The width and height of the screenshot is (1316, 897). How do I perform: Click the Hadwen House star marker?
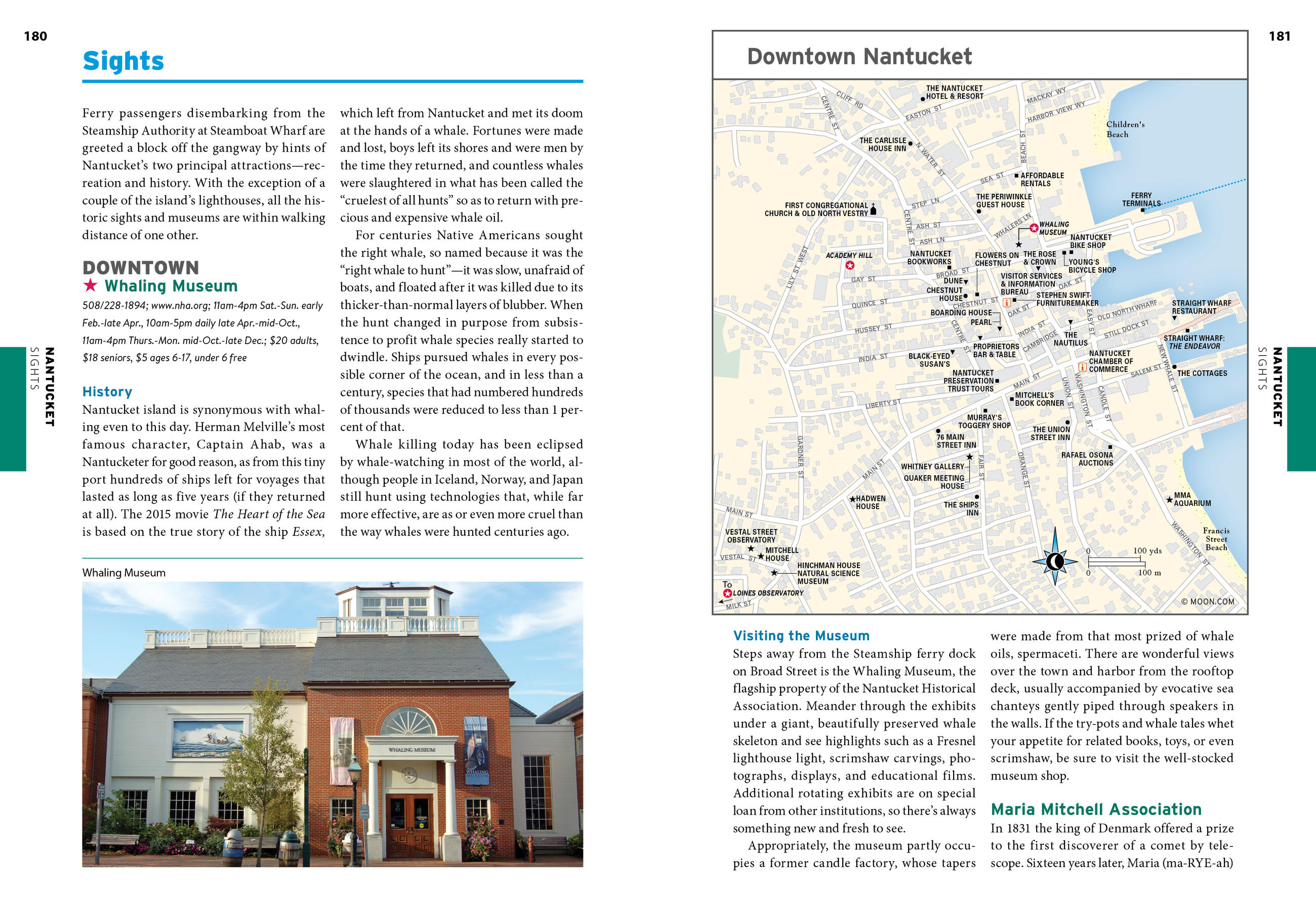click(852, 499)
